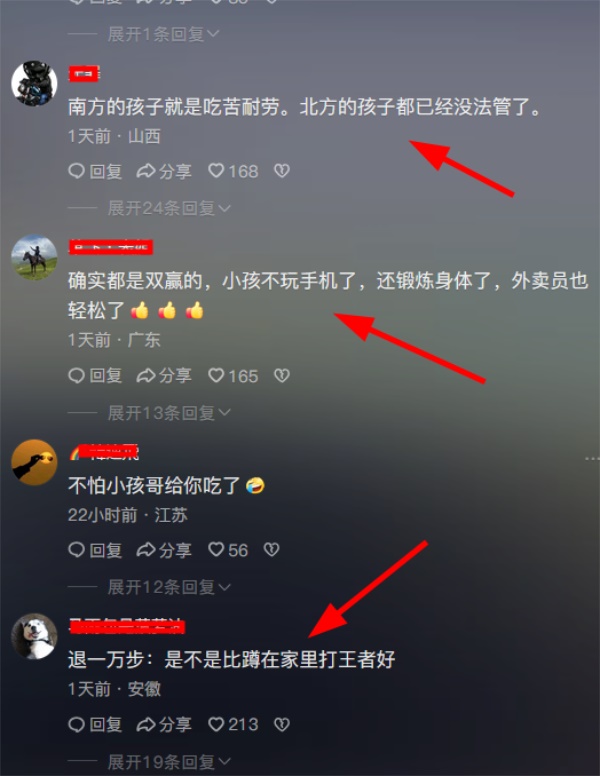Like the Shanxi comment with 168 likes
The height and width of the screenshot is (776, 600).
[x=233, y=171]
